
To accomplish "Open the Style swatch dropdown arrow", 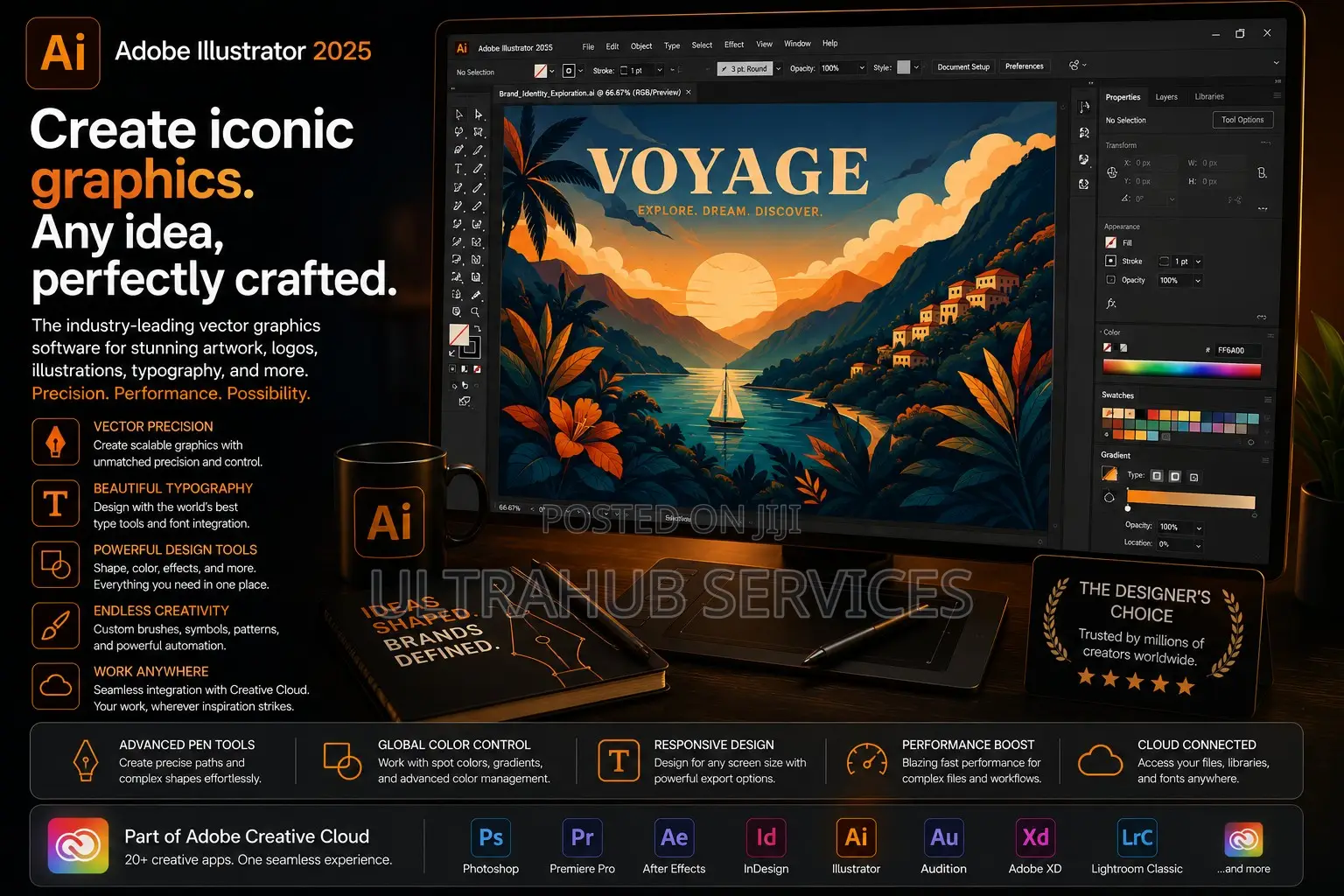I will [916, 67].
